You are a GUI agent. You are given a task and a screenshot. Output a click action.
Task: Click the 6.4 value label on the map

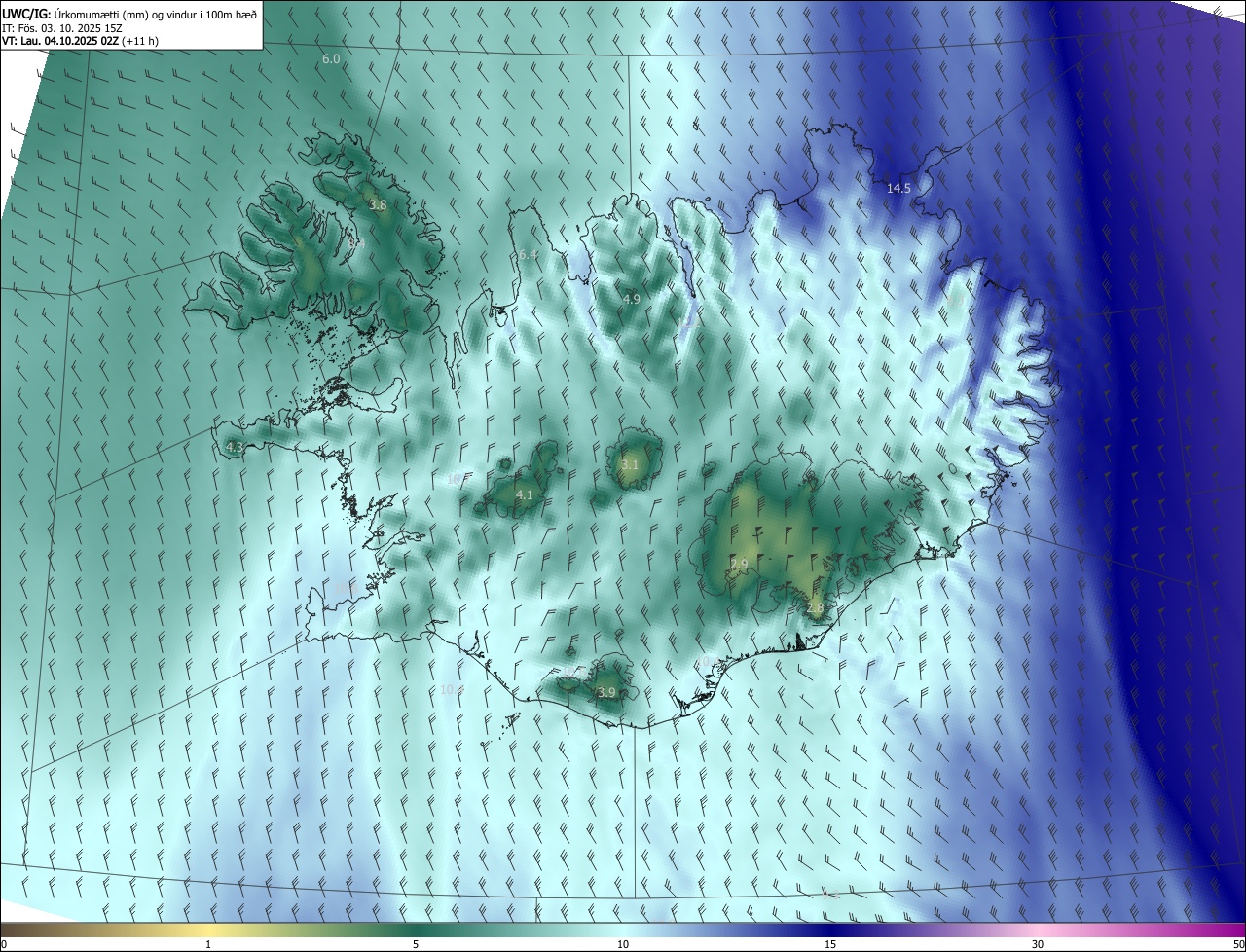click(x=528, y=254)
